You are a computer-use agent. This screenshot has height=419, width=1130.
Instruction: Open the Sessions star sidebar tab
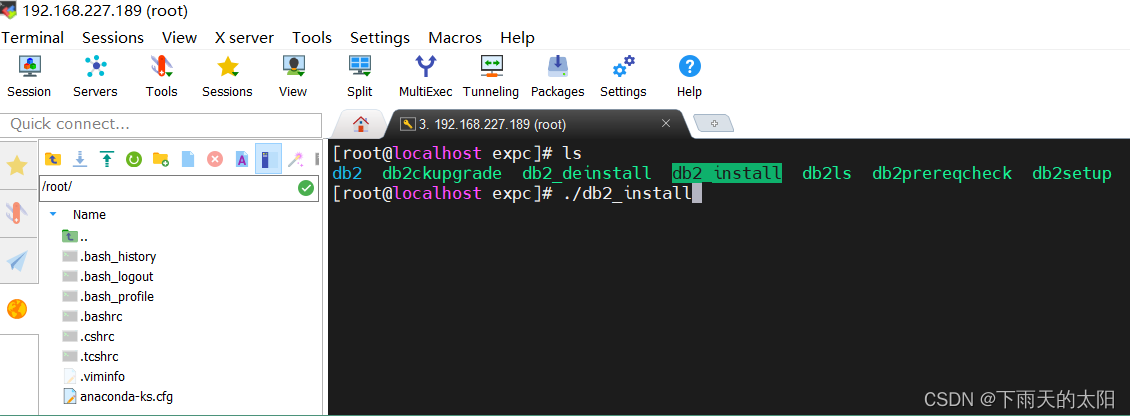point(17,166)
